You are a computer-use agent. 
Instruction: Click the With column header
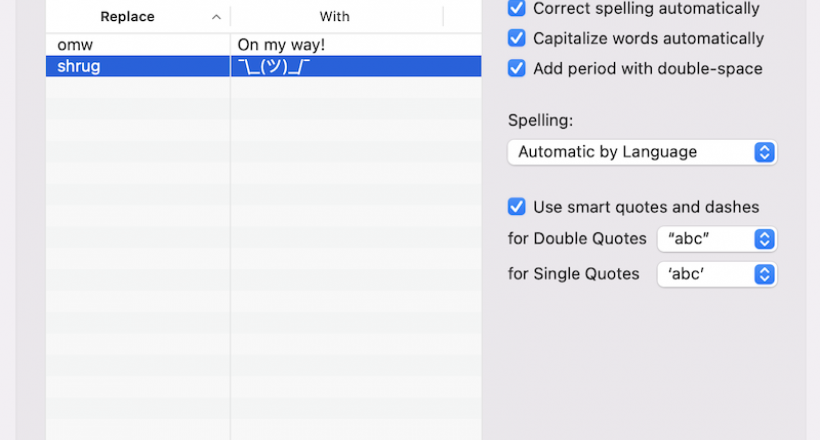click(334, 17)
